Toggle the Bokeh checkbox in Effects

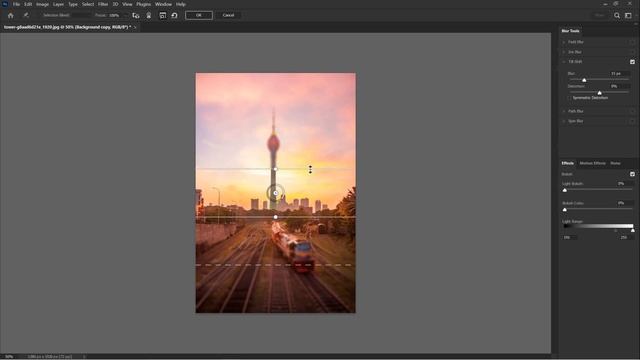pyautogui.click(x=632, y=174)
